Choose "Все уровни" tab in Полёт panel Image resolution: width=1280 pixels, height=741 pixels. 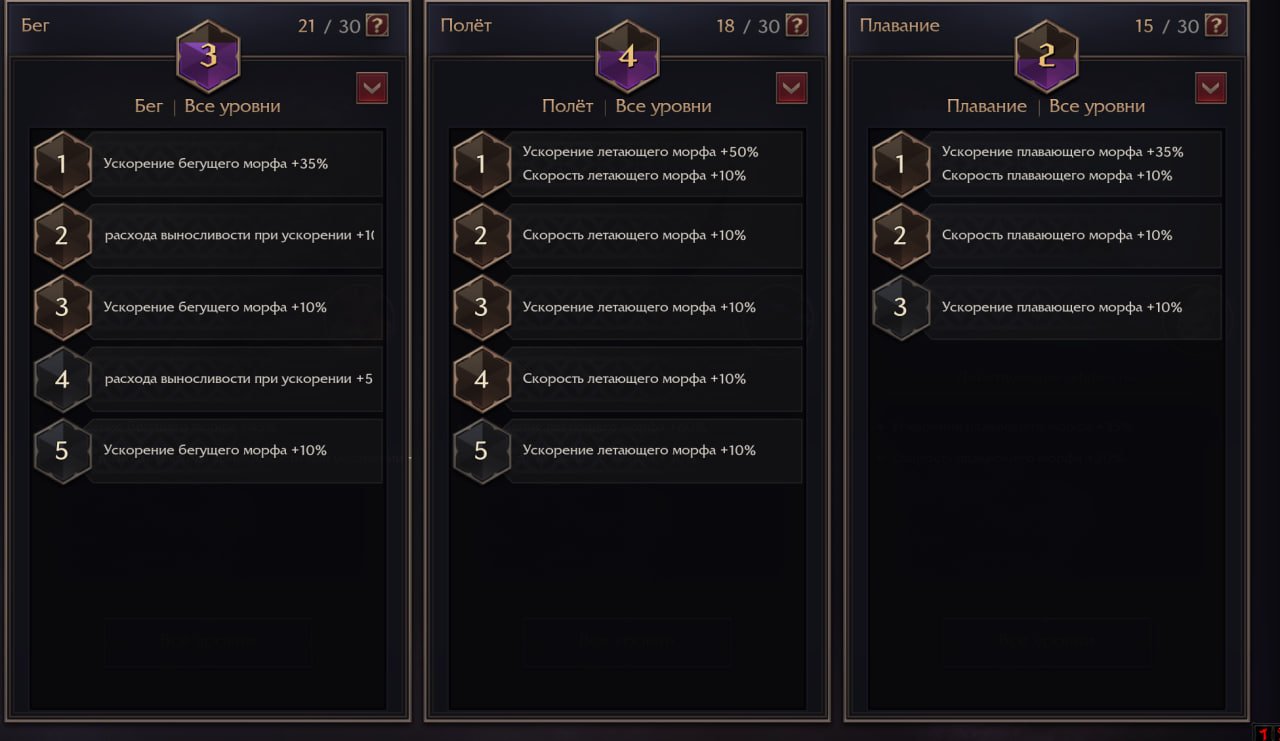coord(663,106)
